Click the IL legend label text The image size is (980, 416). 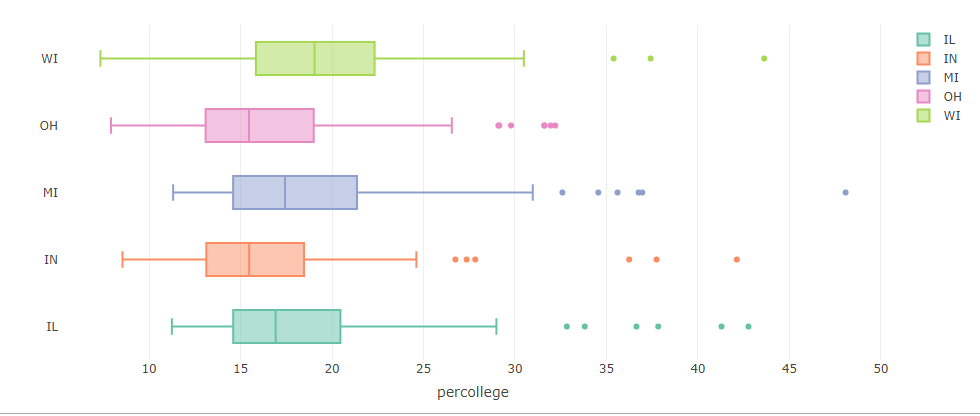pyautogui.click(x=949, y=40)
